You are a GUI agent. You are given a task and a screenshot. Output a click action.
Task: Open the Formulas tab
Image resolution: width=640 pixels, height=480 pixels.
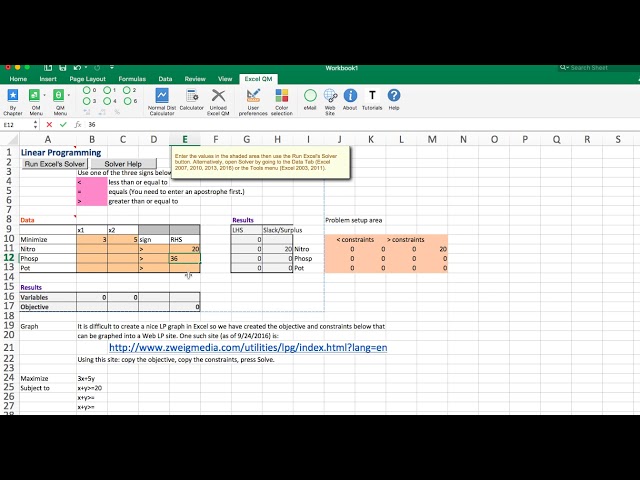pyautogui.click(x=132, y=79)
